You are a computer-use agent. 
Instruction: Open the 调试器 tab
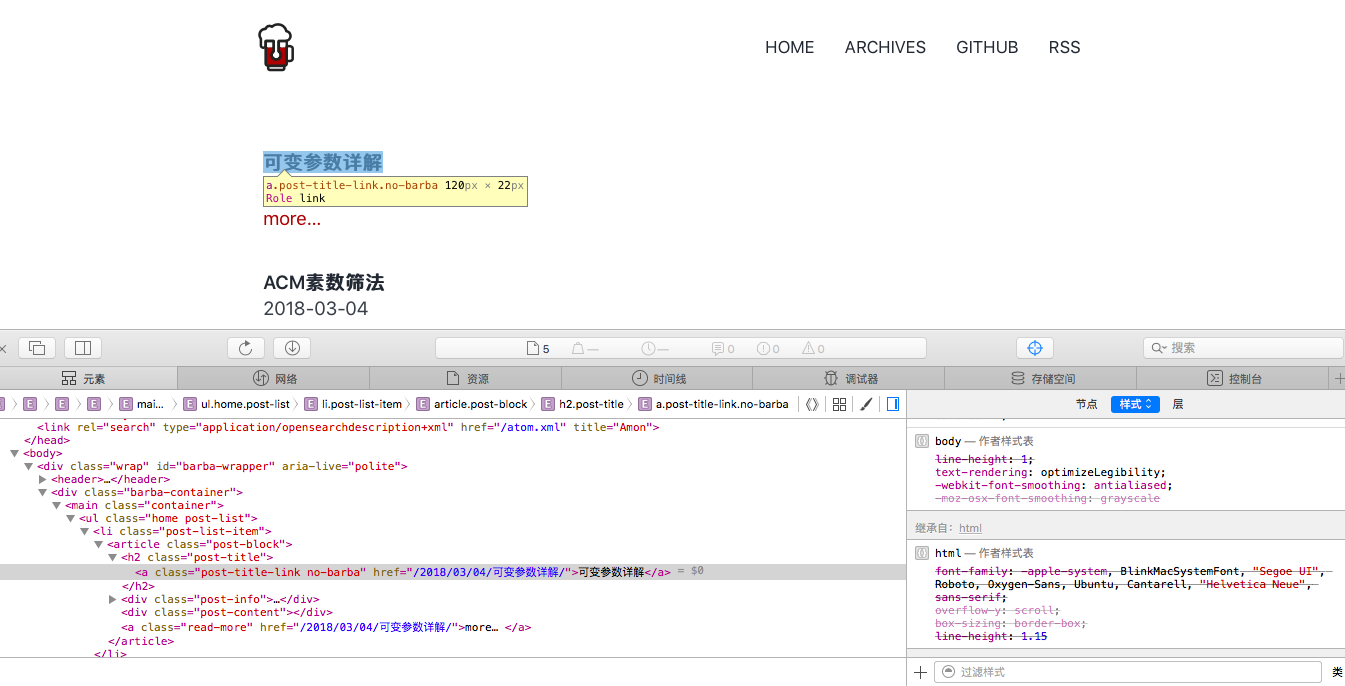click(849, 378)
